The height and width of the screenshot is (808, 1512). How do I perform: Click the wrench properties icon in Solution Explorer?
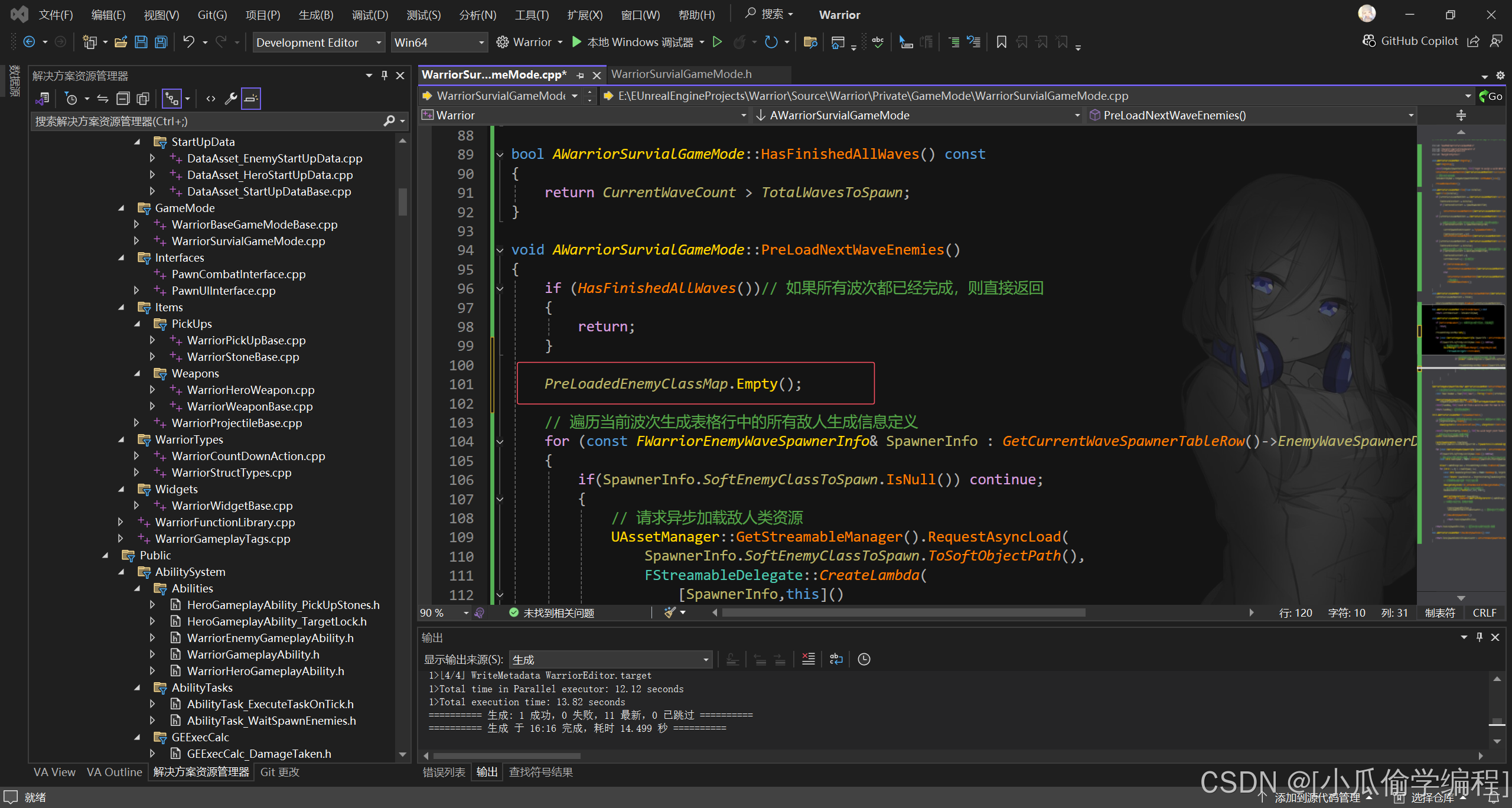coord(230,99)
